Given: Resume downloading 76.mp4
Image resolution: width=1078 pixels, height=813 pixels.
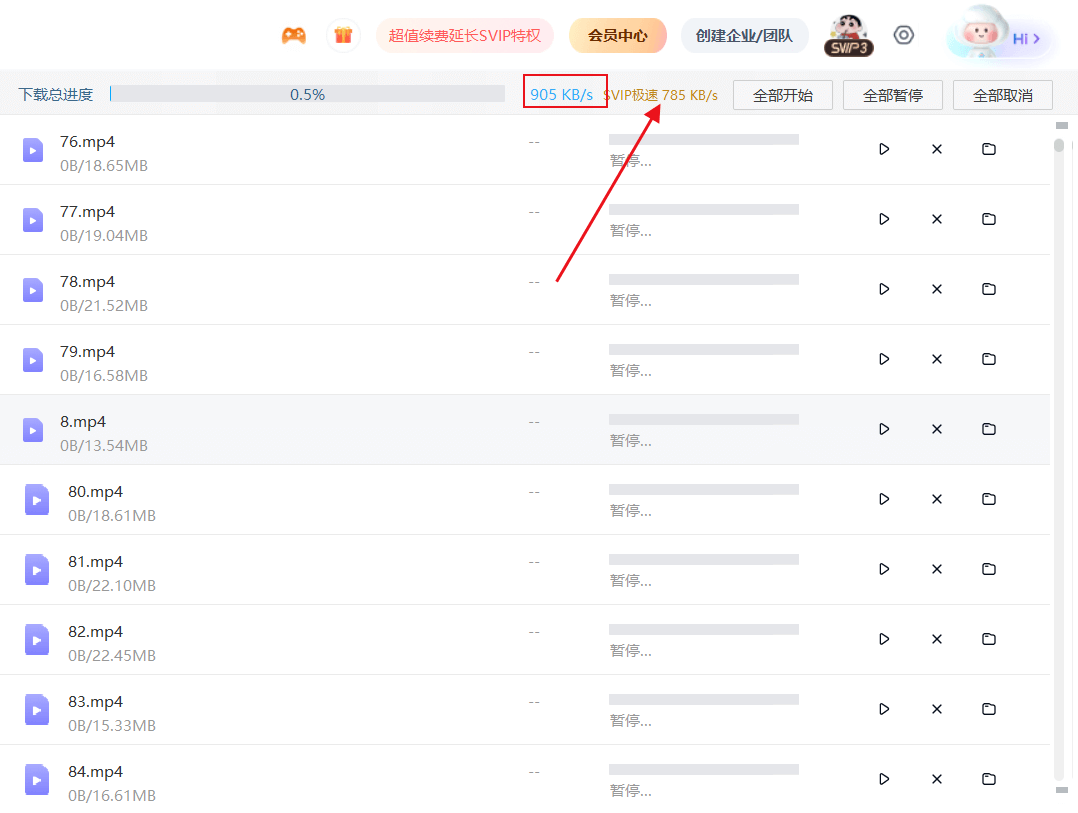Looking at the screenshot, I should coord(883,148).
